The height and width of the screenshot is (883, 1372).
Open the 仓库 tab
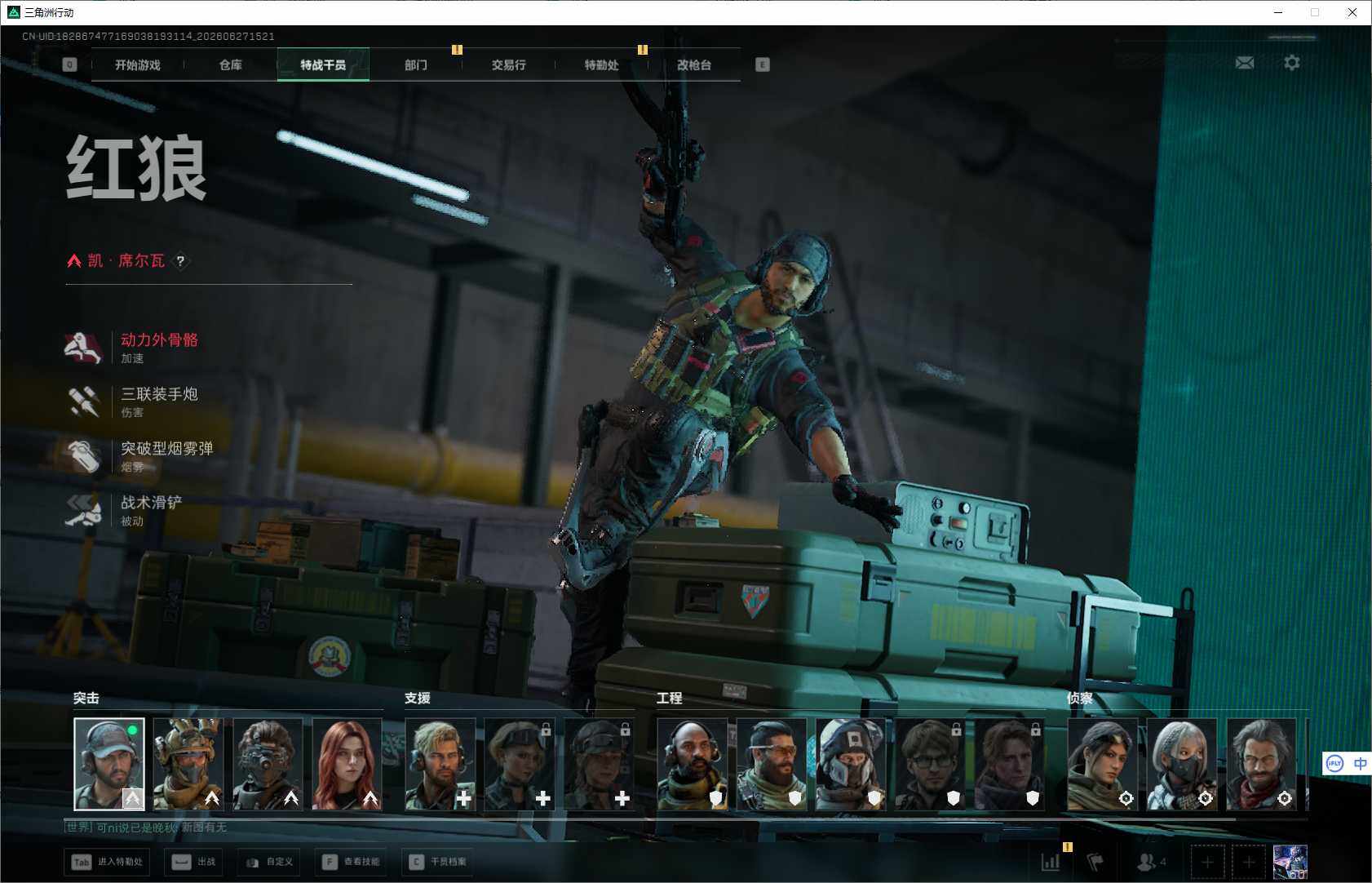click(231, 64)
